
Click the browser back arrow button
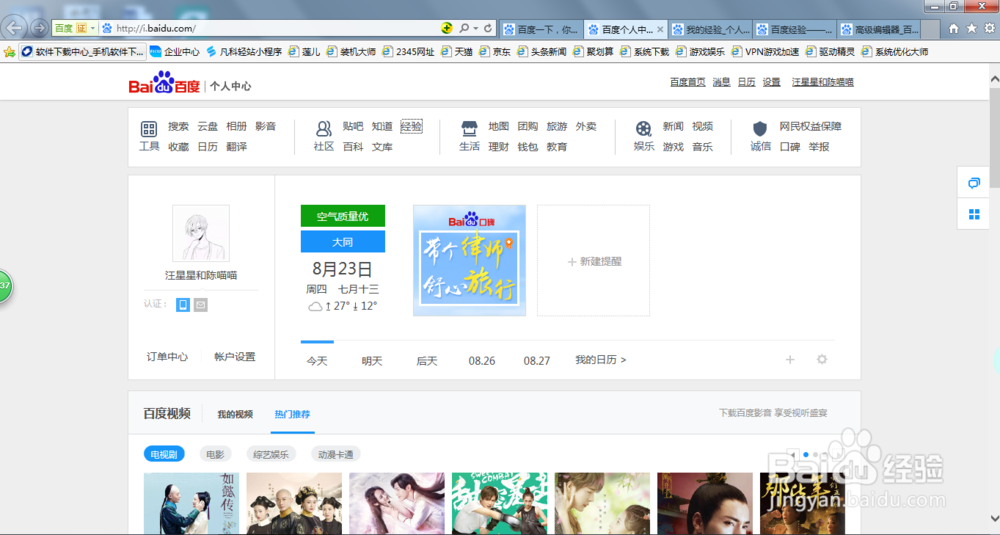pyautogui.click(x=14, y=27)
